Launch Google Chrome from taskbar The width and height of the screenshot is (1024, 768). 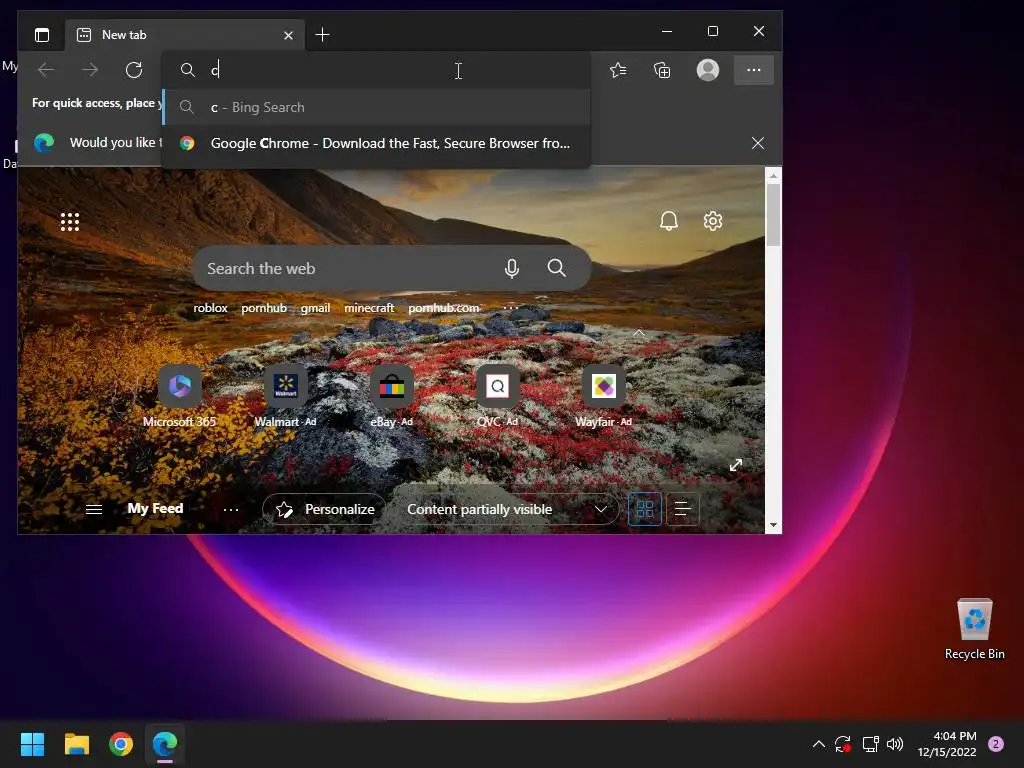click(x=121, y=744)
